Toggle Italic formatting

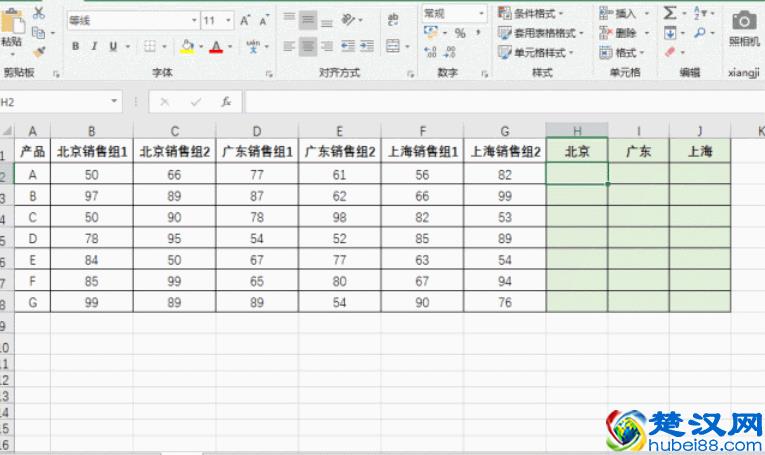click(94, 46)
